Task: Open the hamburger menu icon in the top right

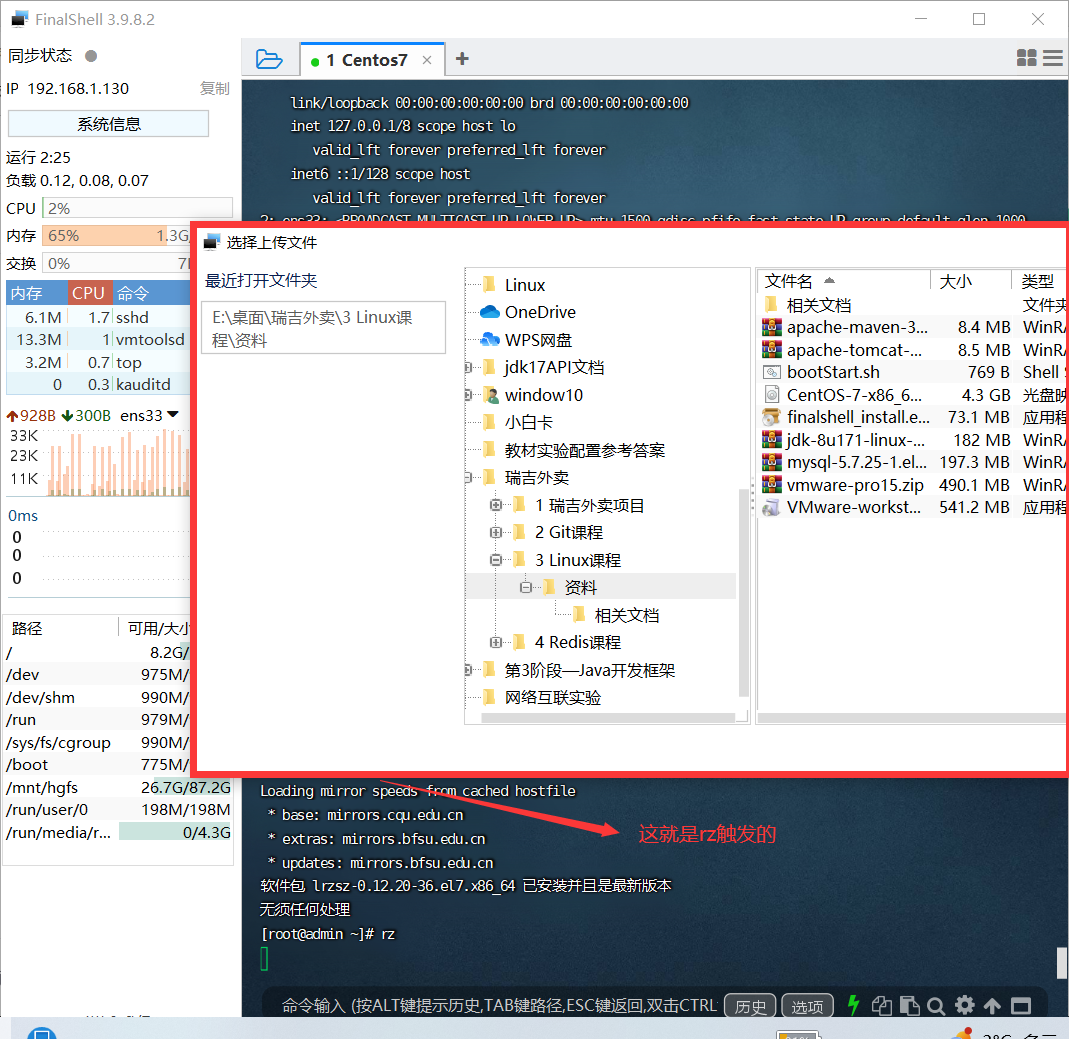Action: point(1053,58)
